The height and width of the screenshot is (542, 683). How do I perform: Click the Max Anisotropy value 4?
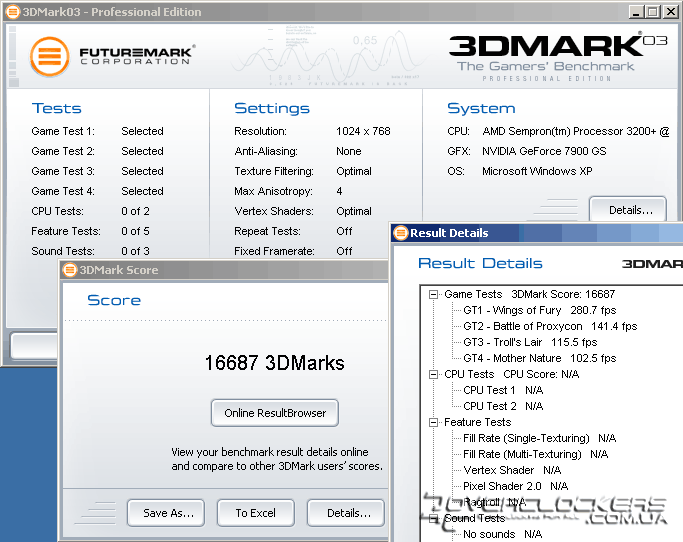339,191
